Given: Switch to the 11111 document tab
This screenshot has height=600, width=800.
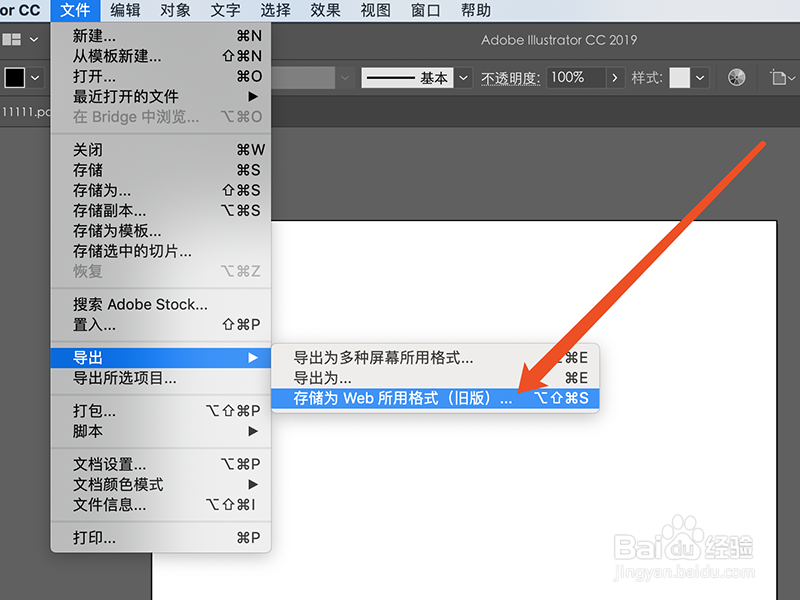Looking at the screenshot, I should tap(26, 112).
